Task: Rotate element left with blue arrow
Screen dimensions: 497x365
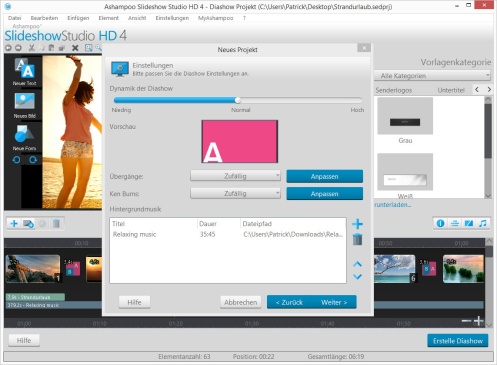Action: click(x=16, y=160)
